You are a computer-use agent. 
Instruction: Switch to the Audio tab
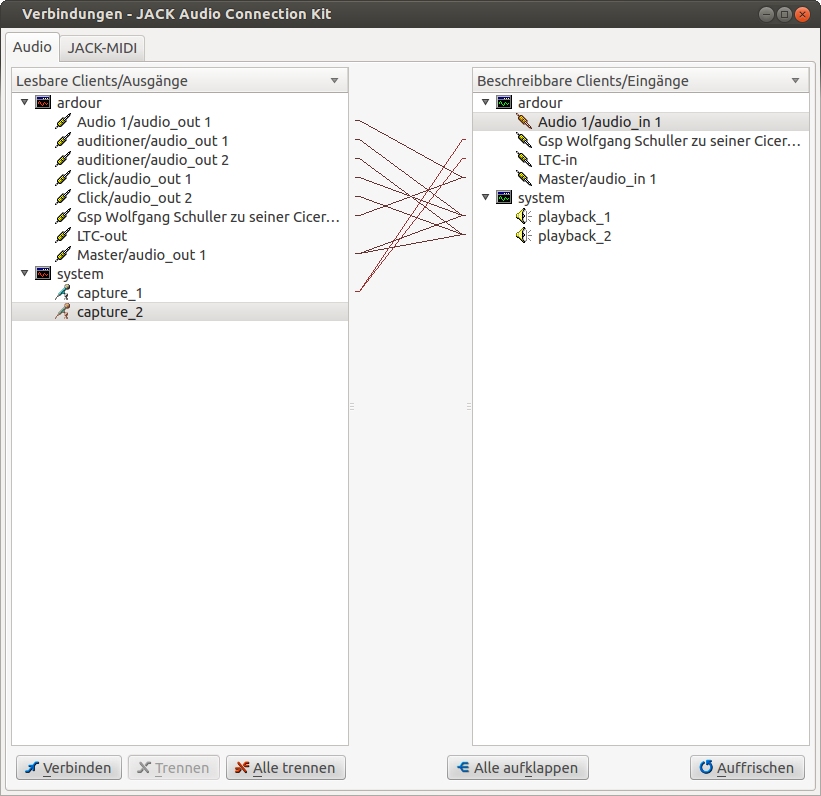pyautogui.click(x=32, y=47)
